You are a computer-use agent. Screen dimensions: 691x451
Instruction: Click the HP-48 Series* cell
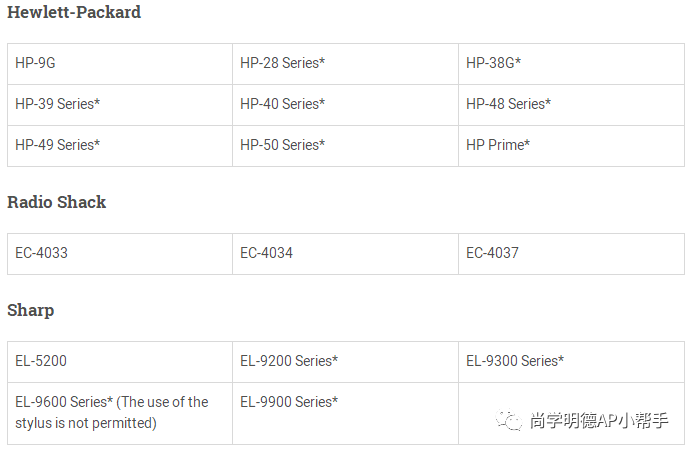[572, 105]
